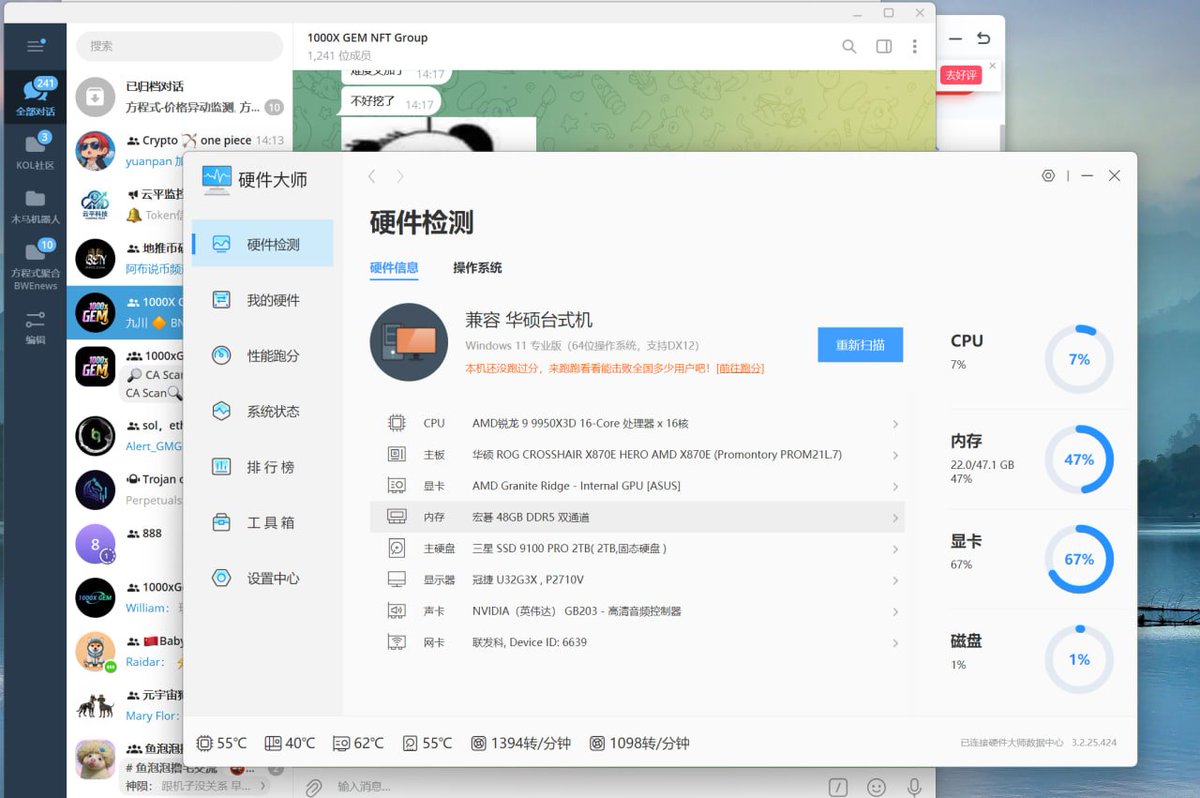
Task: Open the 设置中心 settings section
Action: click(x=262, y=578)
